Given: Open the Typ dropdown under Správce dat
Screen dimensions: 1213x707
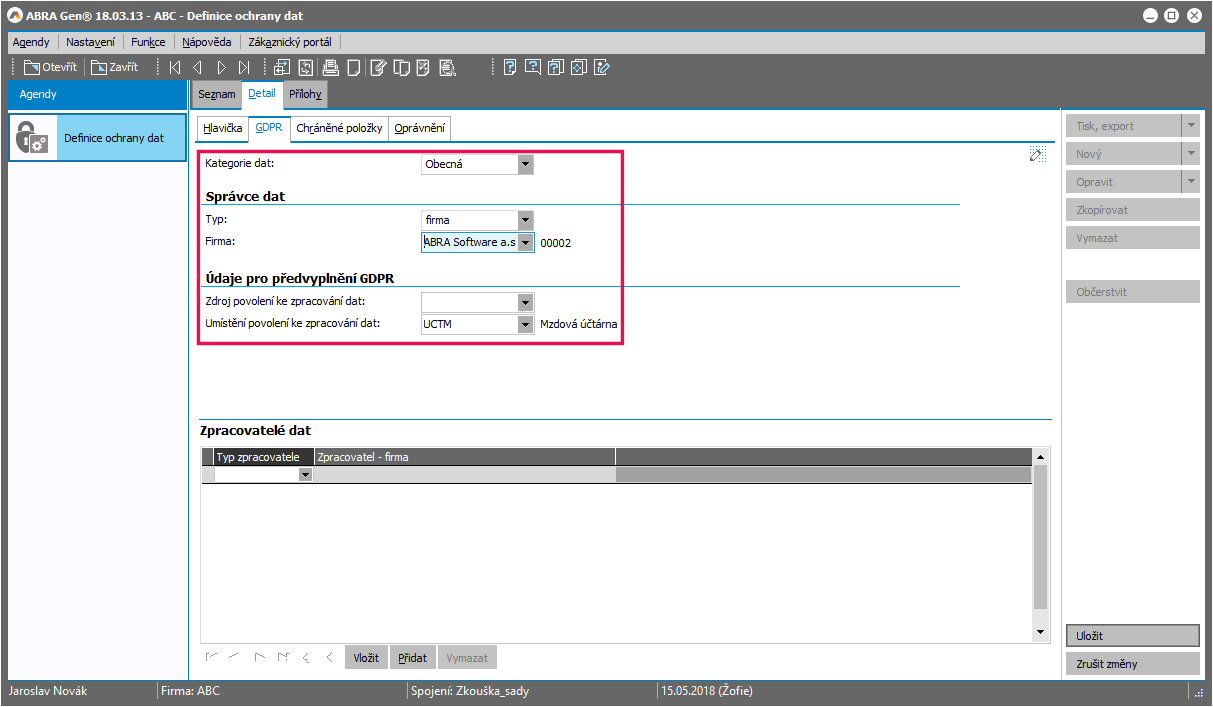Looking at the screenshot, I should point(525,220).
